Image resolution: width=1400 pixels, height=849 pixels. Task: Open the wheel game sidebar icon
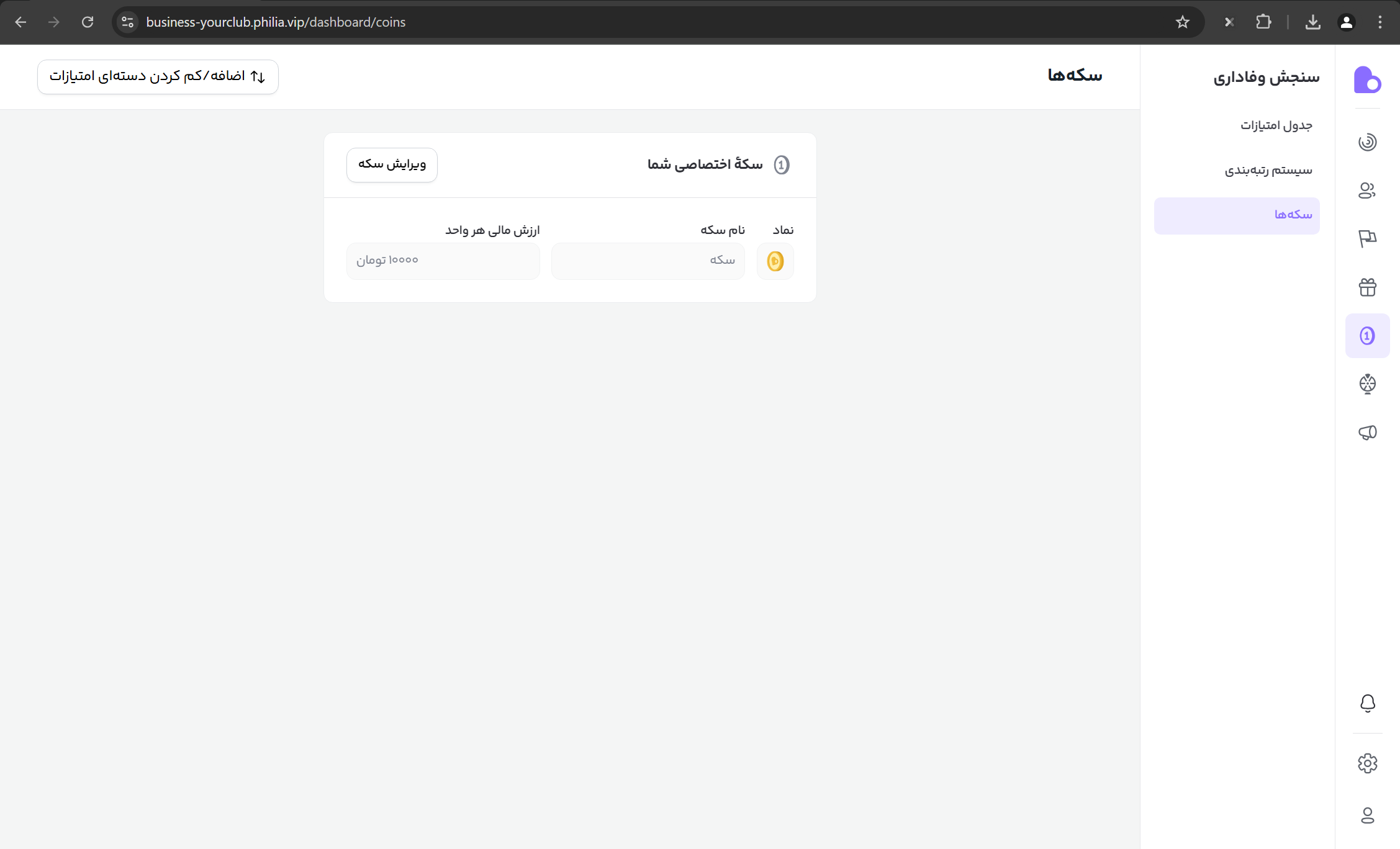point(1367,384)
